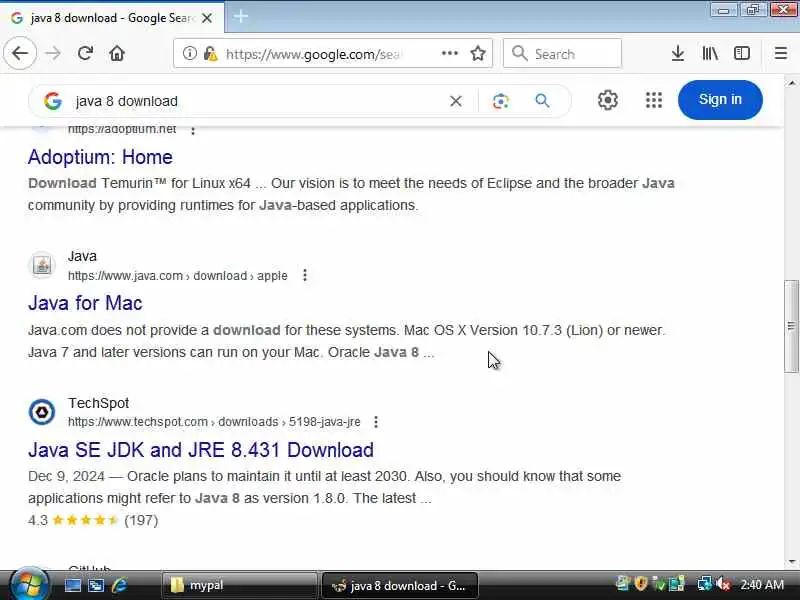Image resolution: width=800 pixels, height=600 pixels.
Task: Click the security shield tray icon
Action: (x=641, y=584)
